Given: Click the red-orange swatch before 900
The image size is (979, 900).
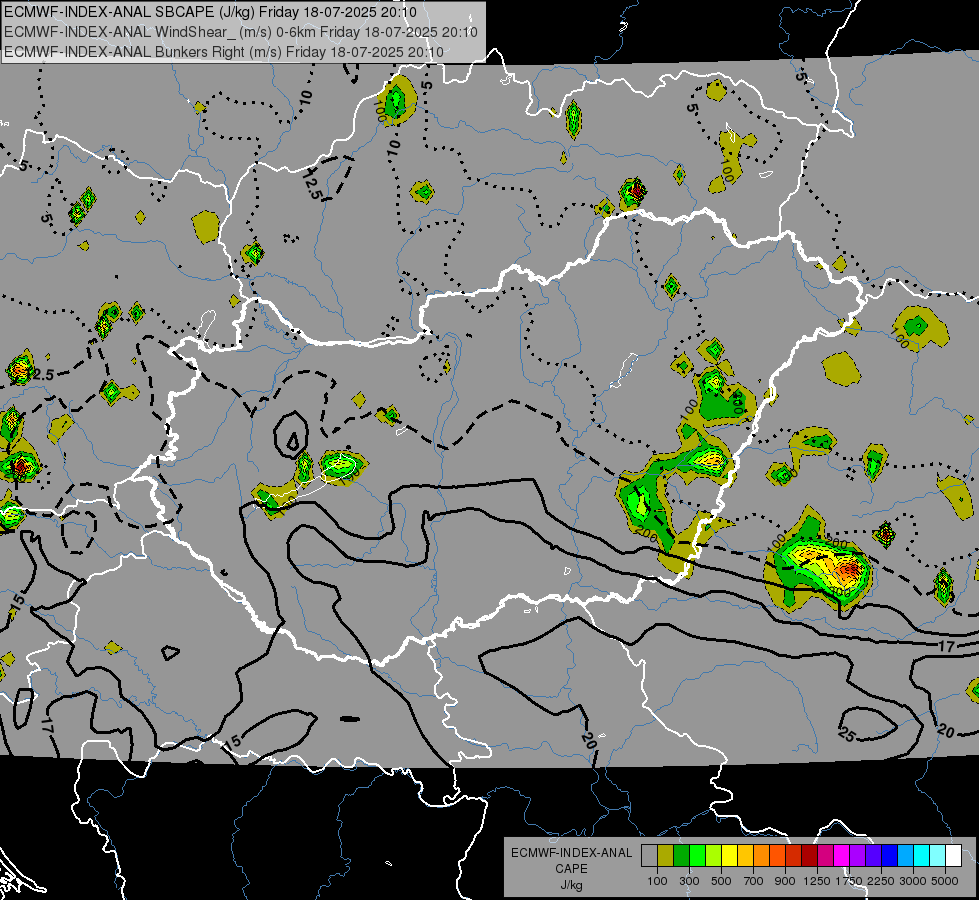Looking at the screenshot, I should coord(778,856).
